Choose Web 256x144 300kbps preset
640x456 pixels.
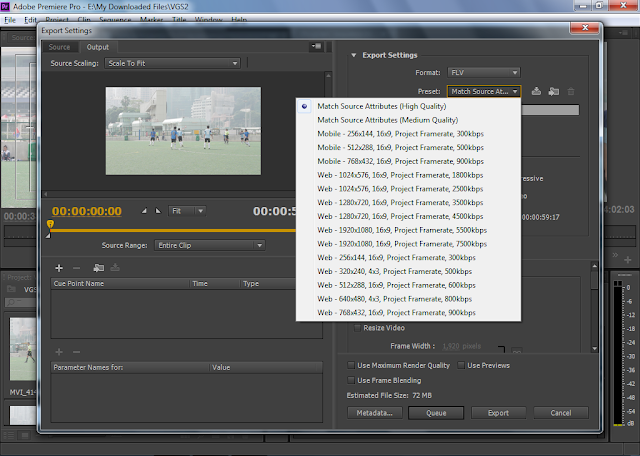pos(408,258)
